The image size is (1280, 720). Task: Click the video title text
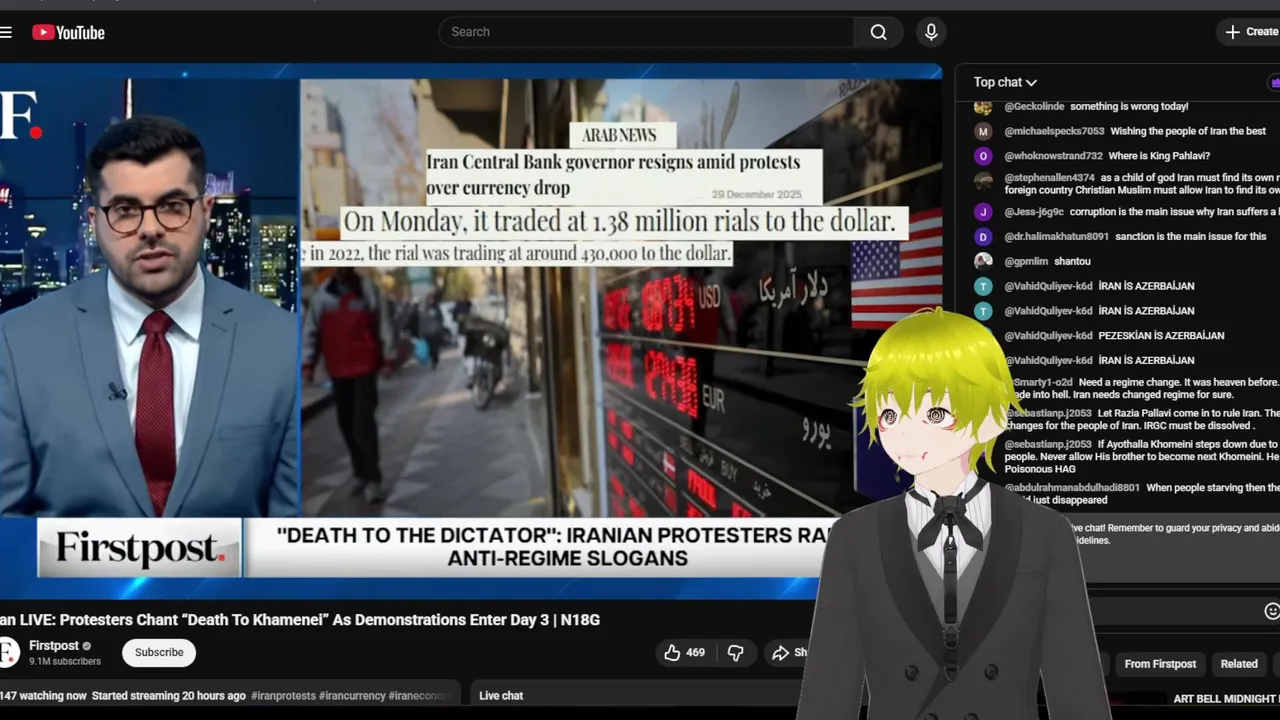tap(300, 620)
